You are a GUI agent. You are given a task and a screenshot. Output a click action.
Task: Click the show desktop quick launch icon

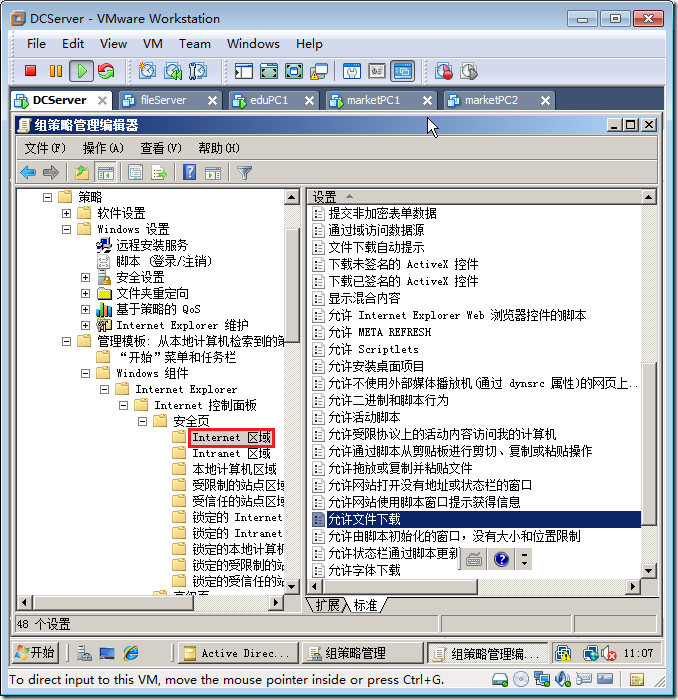[x=107, y=653]
